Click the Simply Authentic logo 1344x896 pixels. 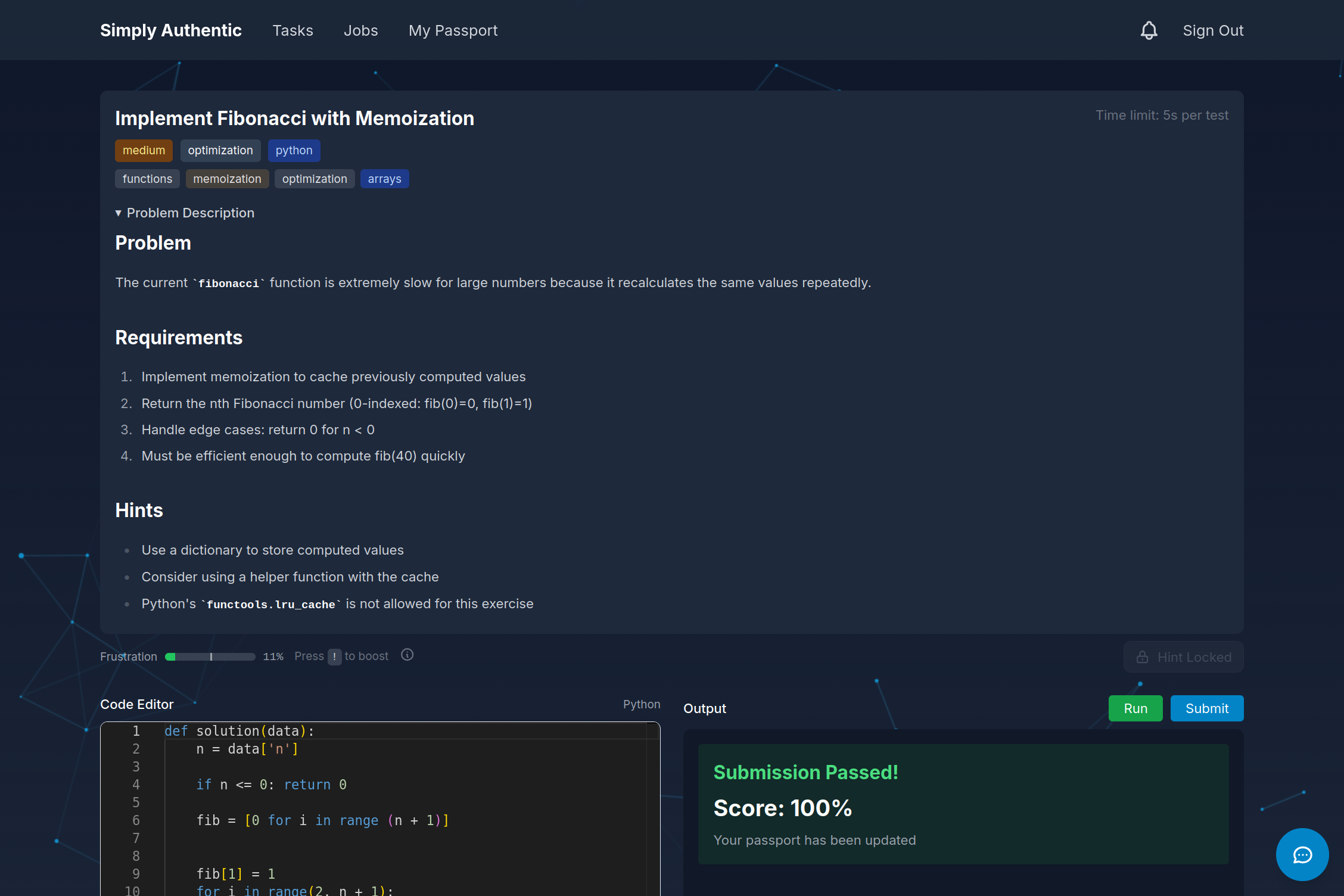(x=171, y=30)
